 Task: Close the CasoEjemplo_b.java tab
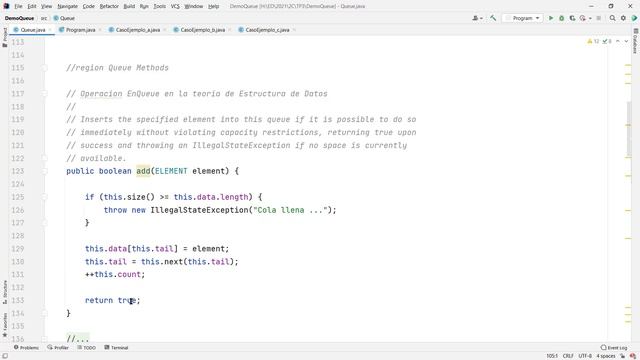pyautogui.click(x=229, y=30)
